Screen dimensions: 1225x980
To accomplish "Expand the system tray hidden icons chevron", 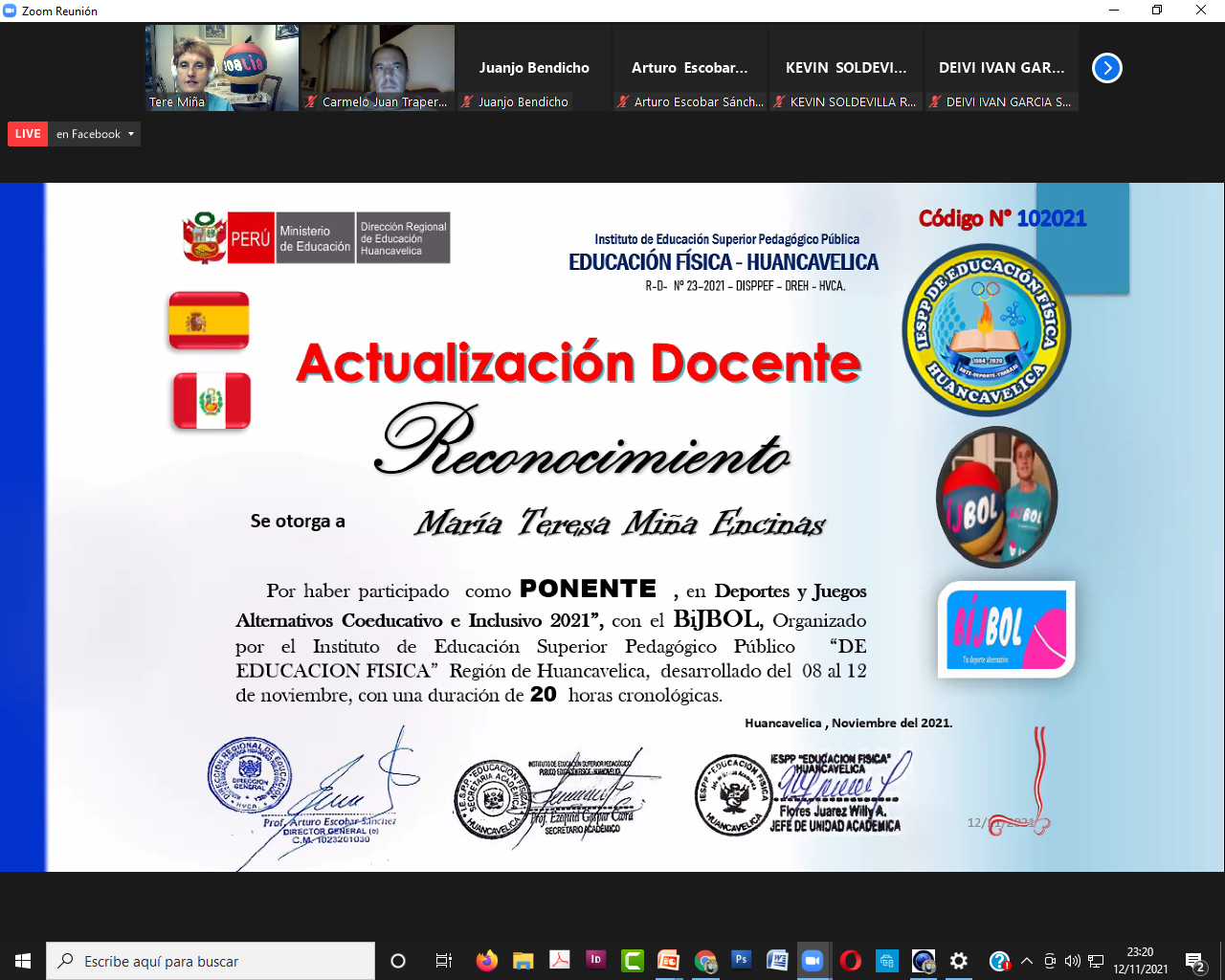I will click(x=1027, y=961).
